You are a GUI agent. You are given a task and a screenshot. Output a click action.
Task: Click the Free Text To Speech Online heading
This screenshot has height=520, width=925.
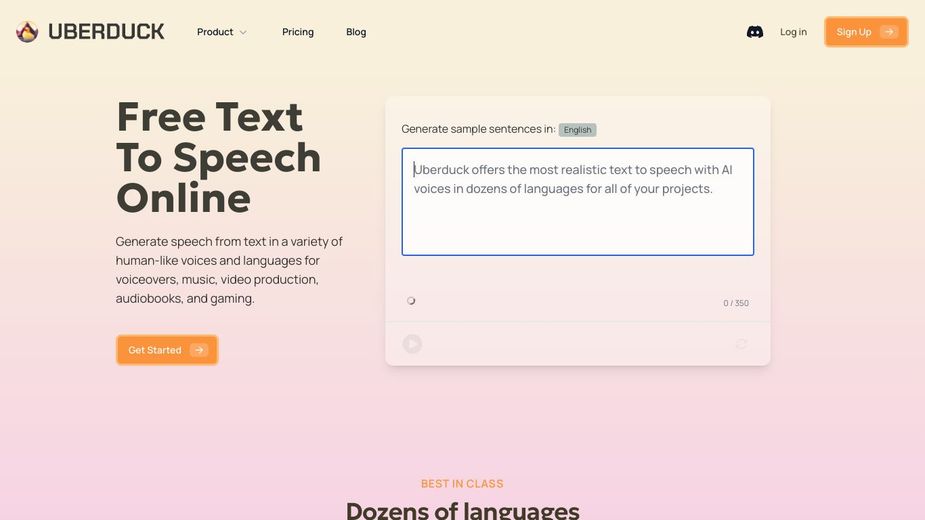coord(218,157)
